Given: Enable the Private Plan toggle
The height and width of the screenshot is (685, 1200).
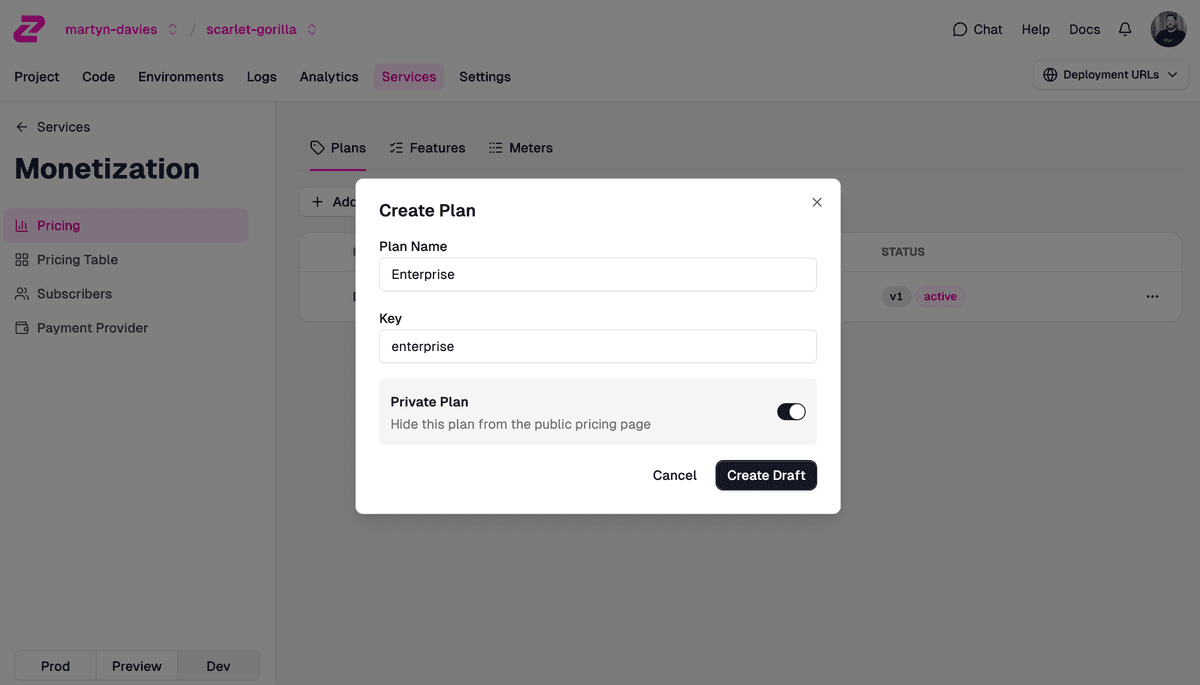Looking at the screenshot, I should pos(791,411).
